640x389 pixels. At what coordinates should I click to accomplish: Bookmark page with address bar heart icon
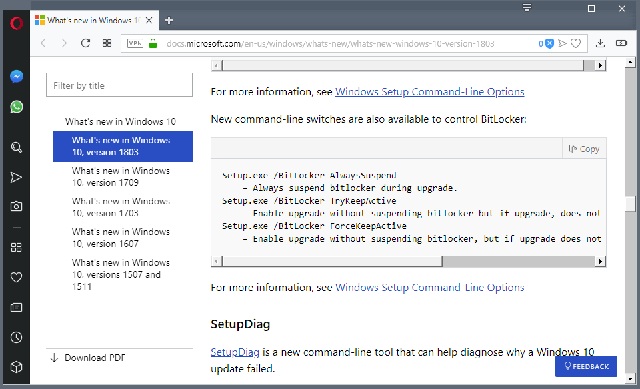tap(576, 43)
